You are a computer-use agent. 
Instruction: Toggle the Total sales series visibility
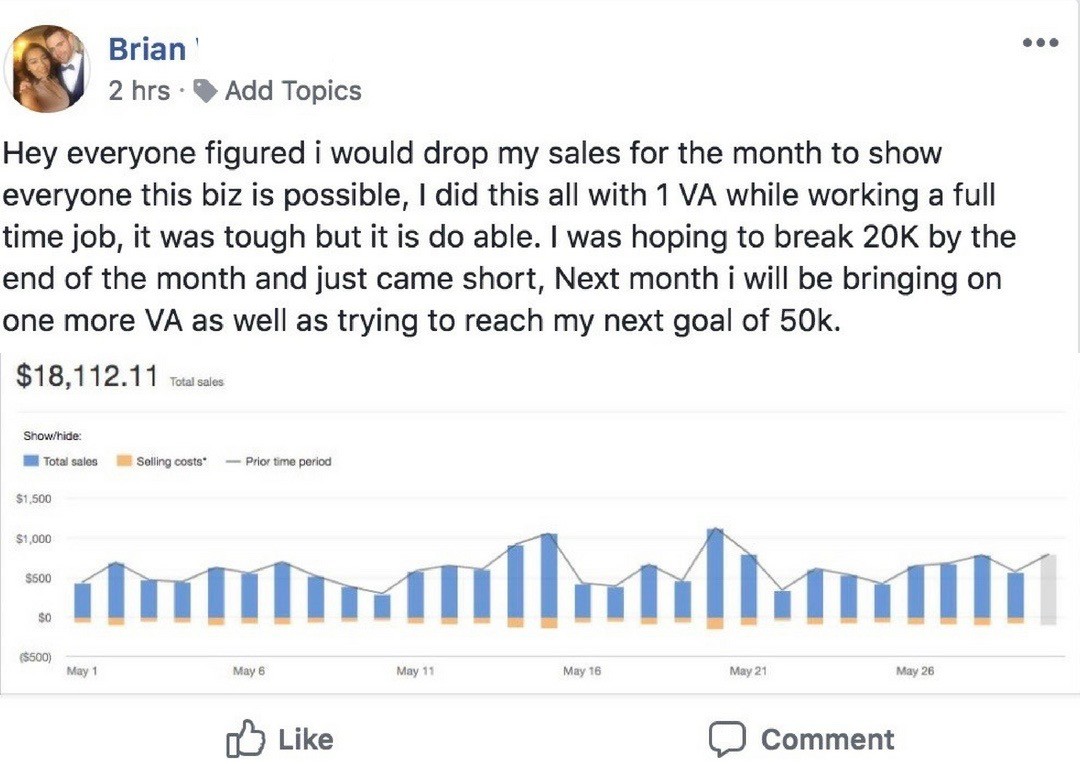coord(61,461)
